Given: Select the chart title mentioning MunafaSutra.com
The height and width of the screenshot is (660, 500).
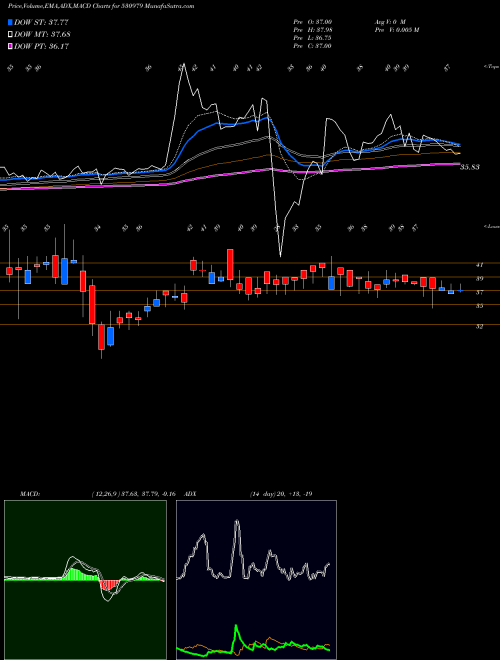Looking at the screenshot, I should (x=101, y=7).
